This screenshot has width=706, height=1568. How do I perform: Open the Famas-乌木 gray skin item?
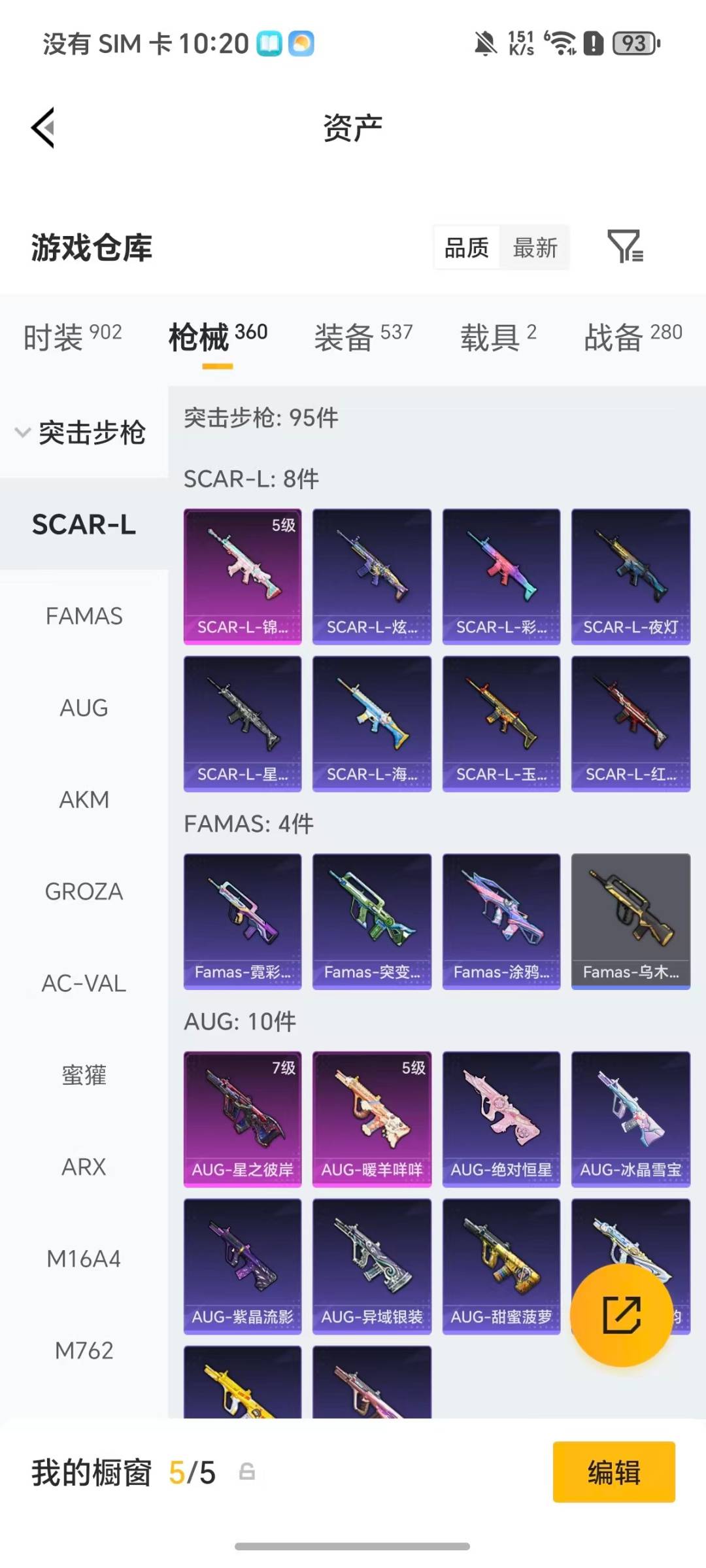(x=631, y=921)
